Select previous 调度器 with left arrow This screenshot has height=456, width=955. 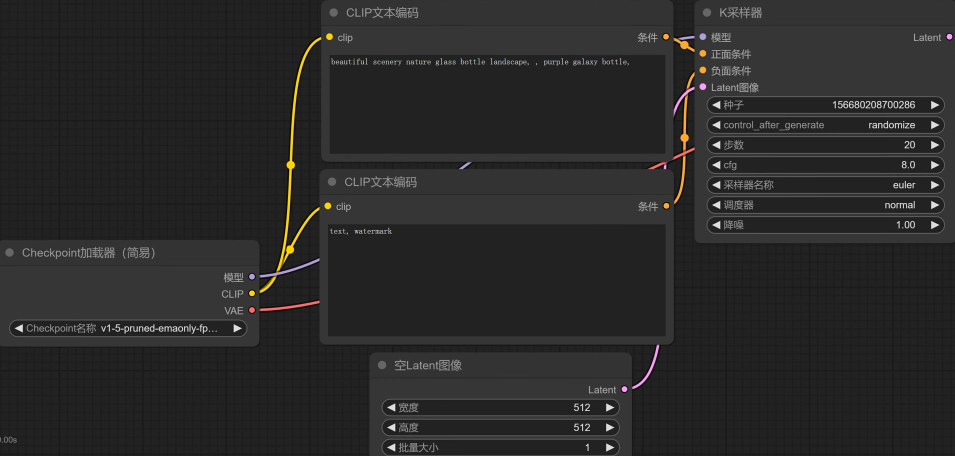pos(716,205)
